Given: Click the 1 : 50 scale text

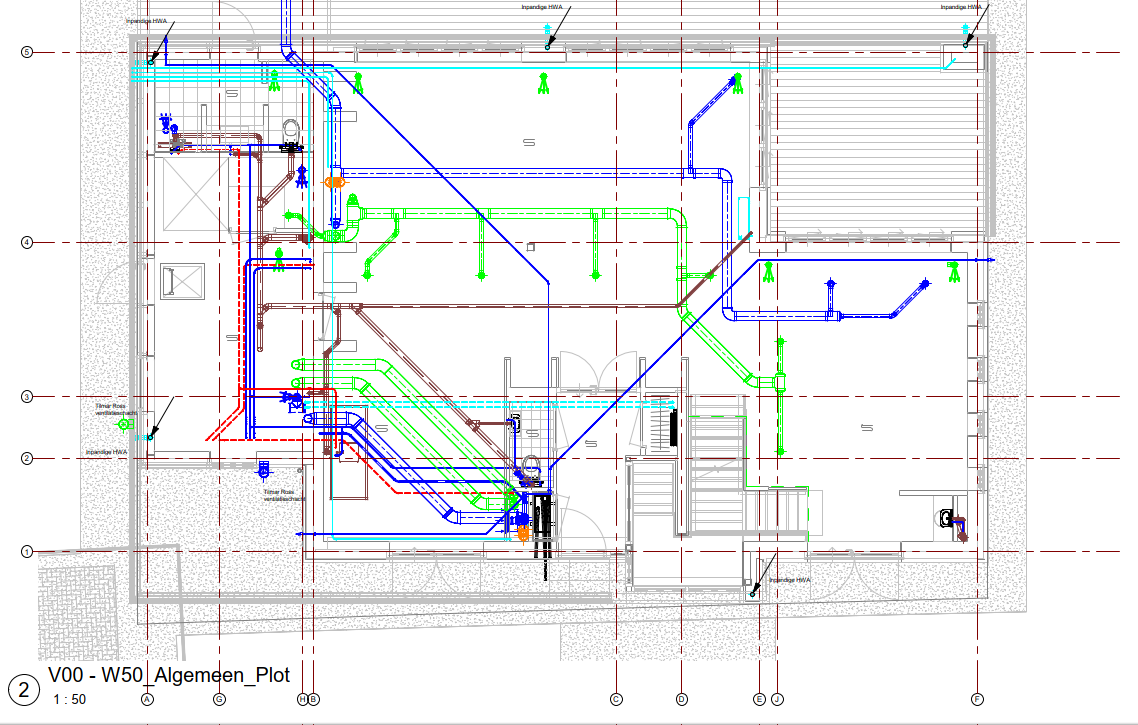Looking at the screenshot, I should coord(69,699).
